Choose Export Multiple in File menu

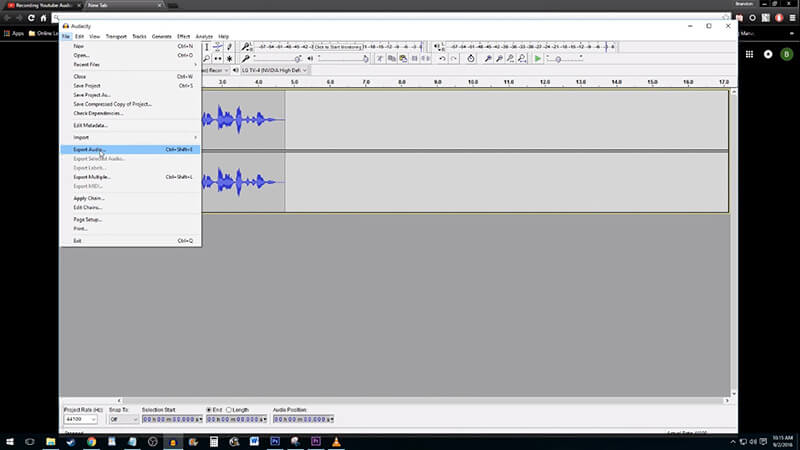point(130,177)
